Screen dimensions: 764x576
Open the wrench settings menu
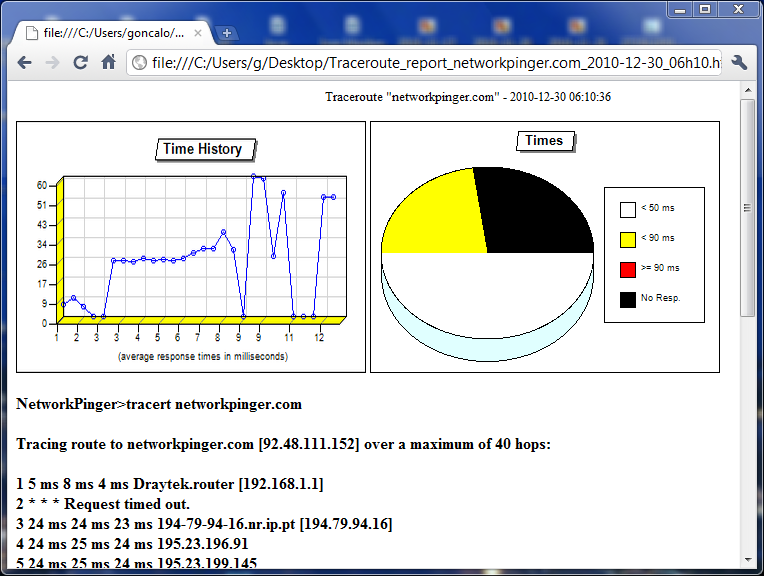point(739,62)
